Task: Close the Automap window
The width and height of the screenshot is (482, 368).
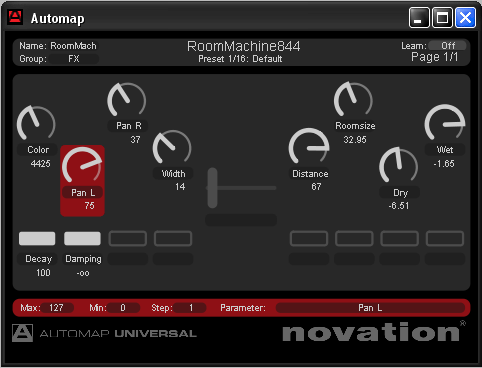Action: pos(466,18)
